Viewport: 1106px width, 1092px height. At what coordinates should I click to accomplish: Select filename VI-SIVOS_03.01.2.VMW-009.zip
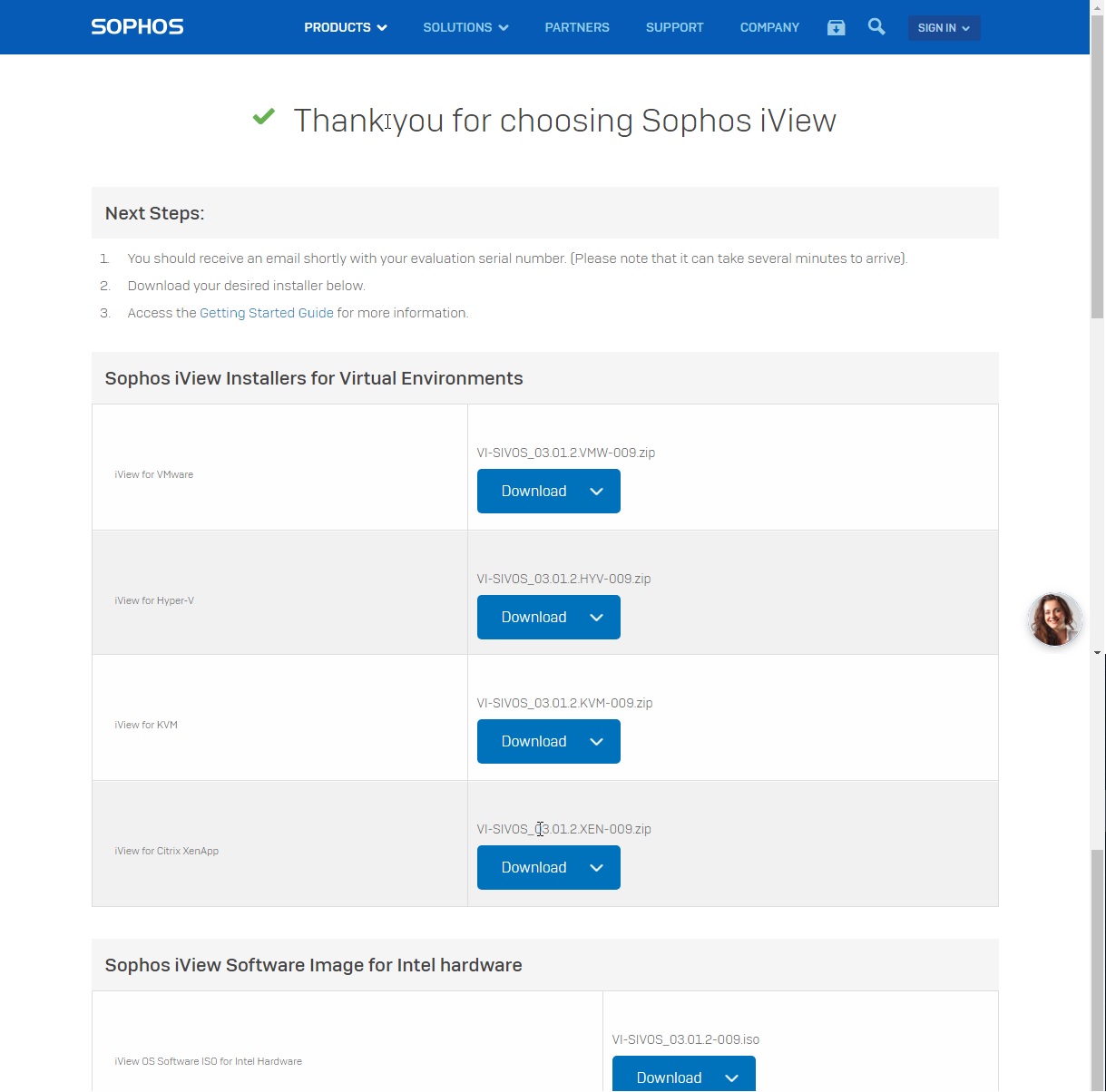click(566, 453)
